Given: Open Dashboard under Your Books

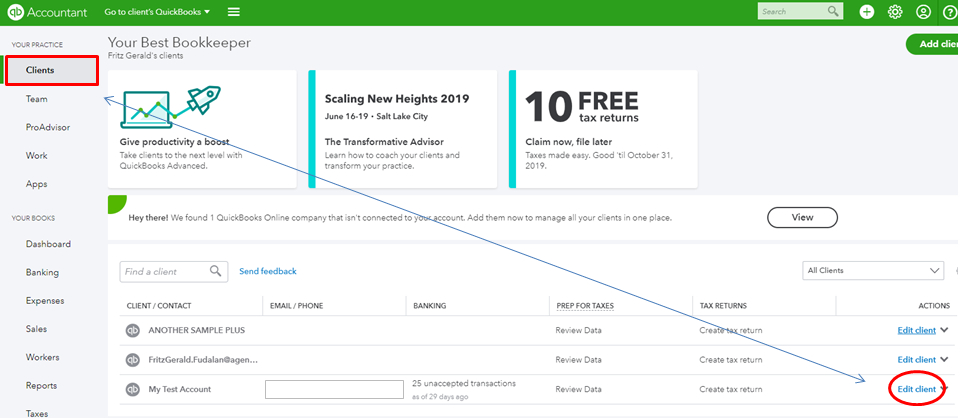Looking at the screenshot, I should pos(48,244).
